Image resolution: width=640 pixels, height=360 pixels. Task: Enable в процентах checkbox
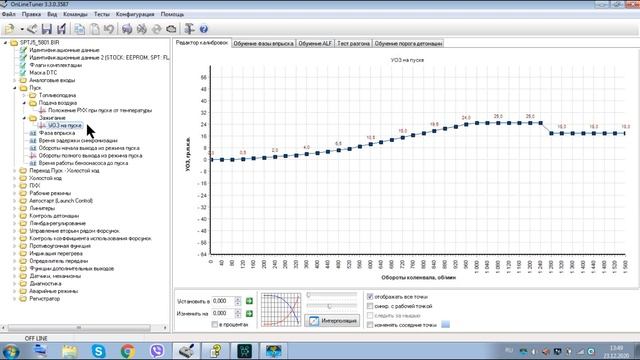coord(215,324)
